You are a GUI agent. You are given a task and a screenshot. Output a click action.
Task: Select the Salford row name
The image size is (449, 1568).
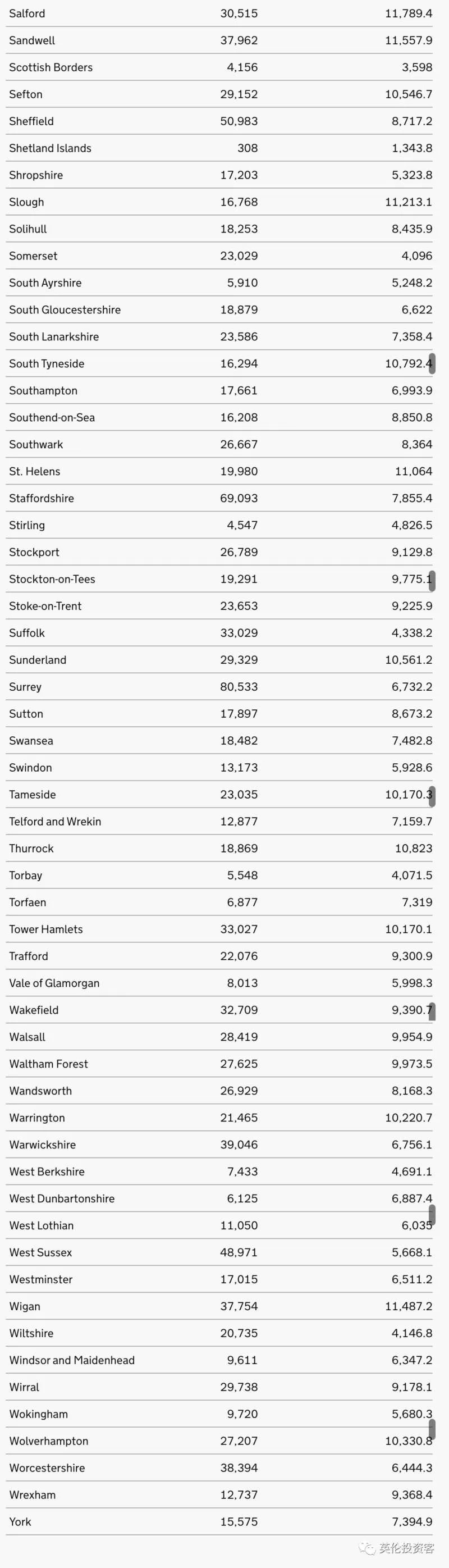click(x=27, y=13)
